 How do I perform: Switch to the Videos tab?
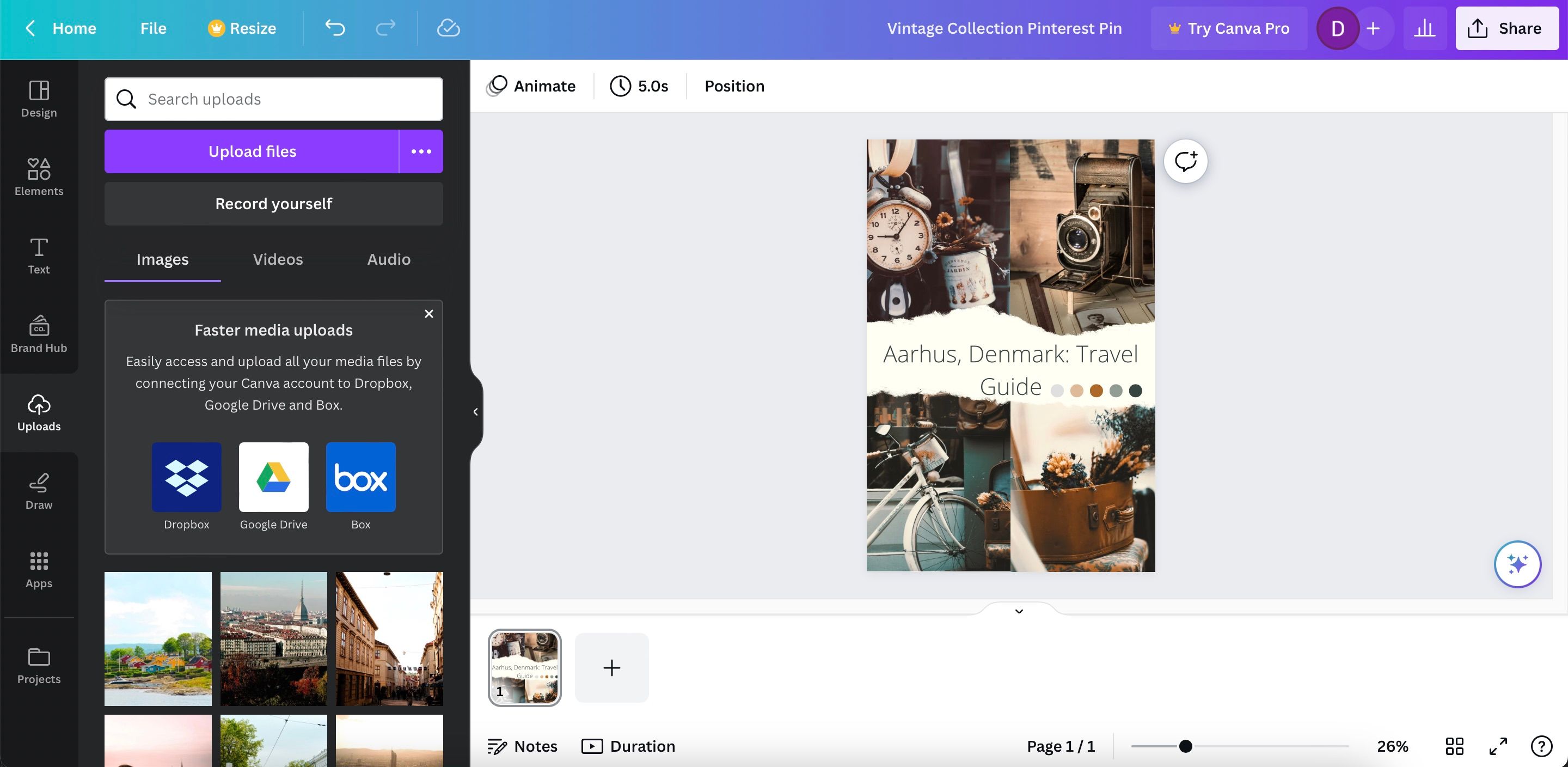[x=278, y=259]
